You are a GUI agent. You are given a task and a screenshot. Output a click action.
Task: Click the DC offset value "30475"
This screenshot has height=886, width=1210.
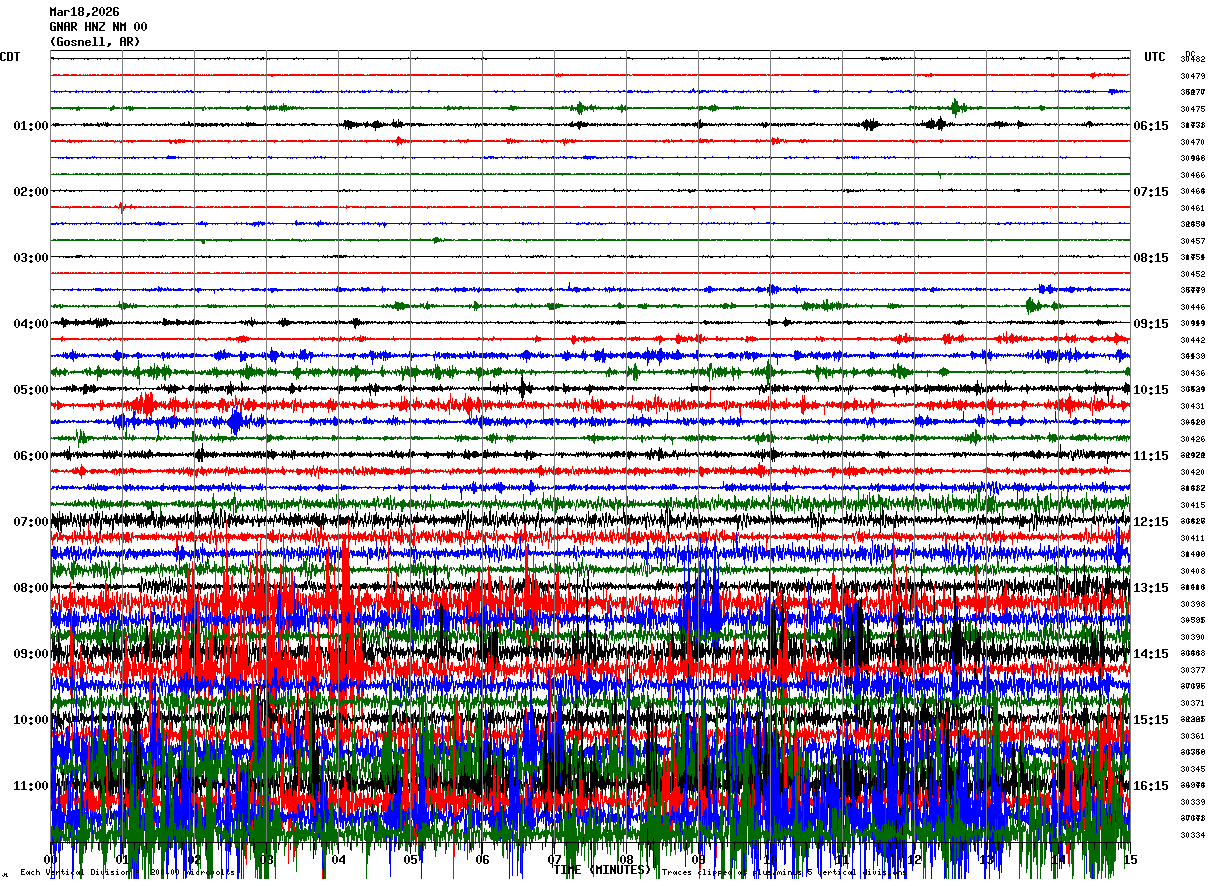point(1192,109)
